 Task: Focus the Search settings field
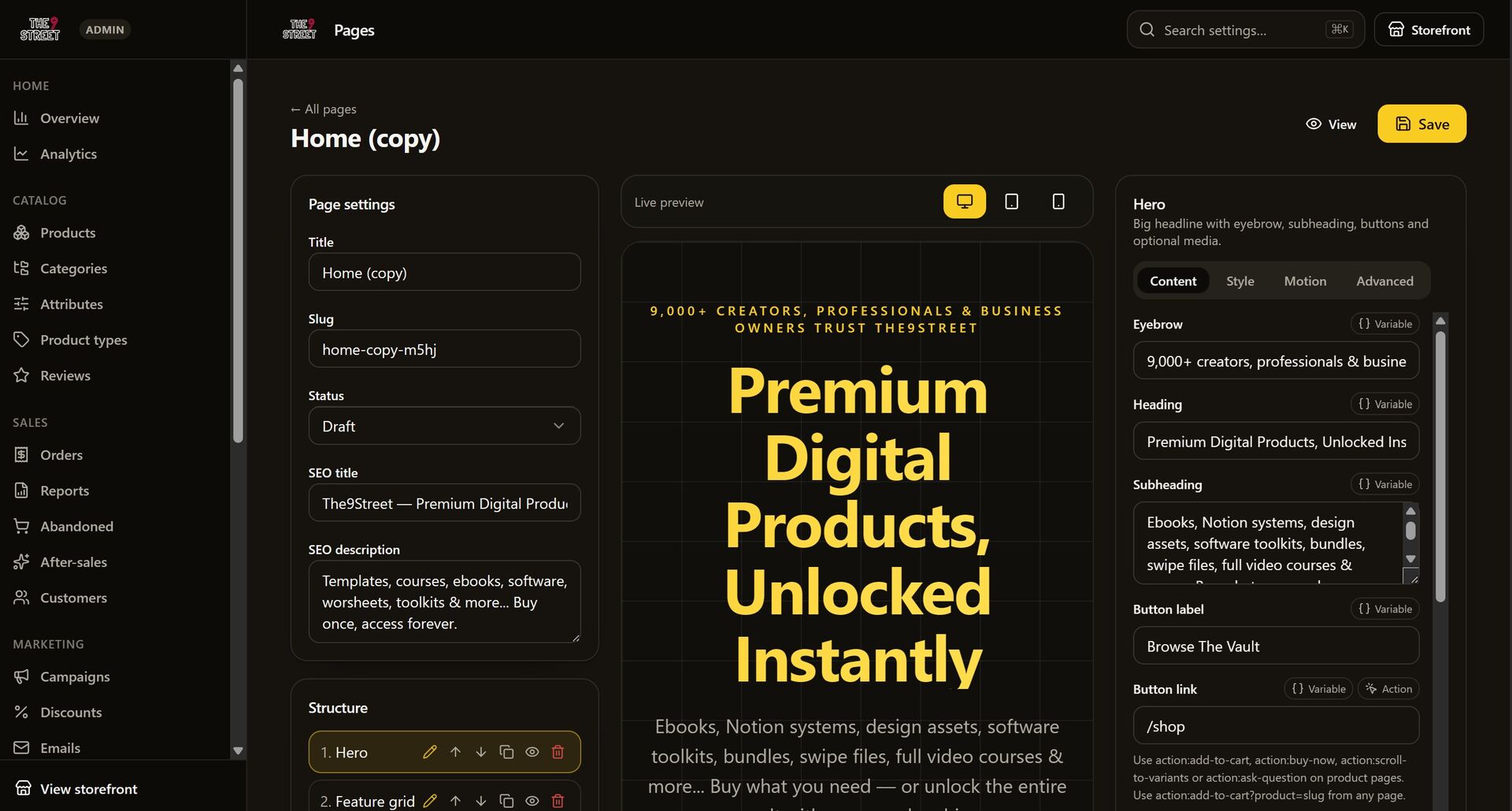pyautogui.click(x=1245, y=30)
